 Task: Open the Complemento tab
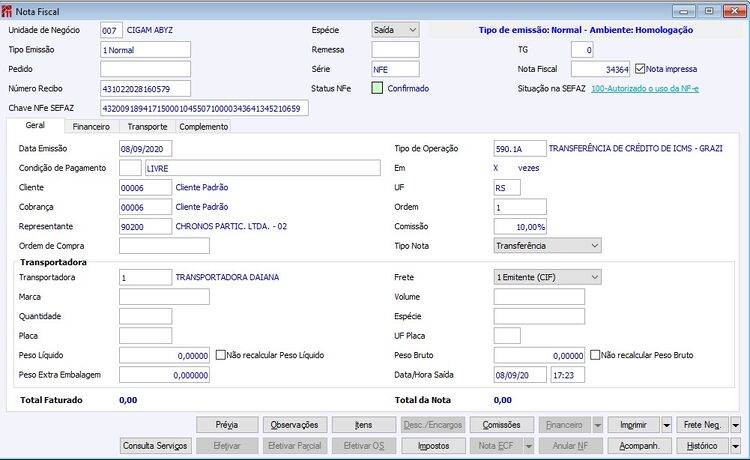click(x=204, y=127)
